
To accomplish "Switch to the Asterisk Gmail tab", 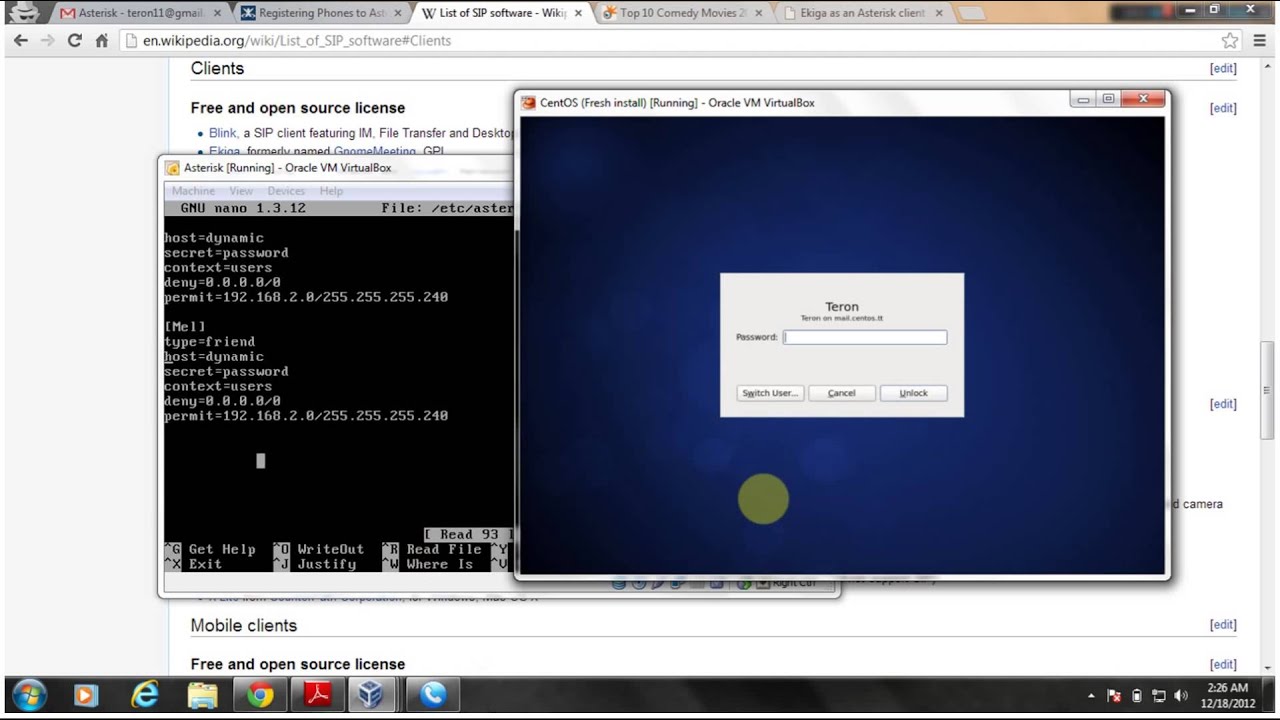I will [x=139, y=13].
